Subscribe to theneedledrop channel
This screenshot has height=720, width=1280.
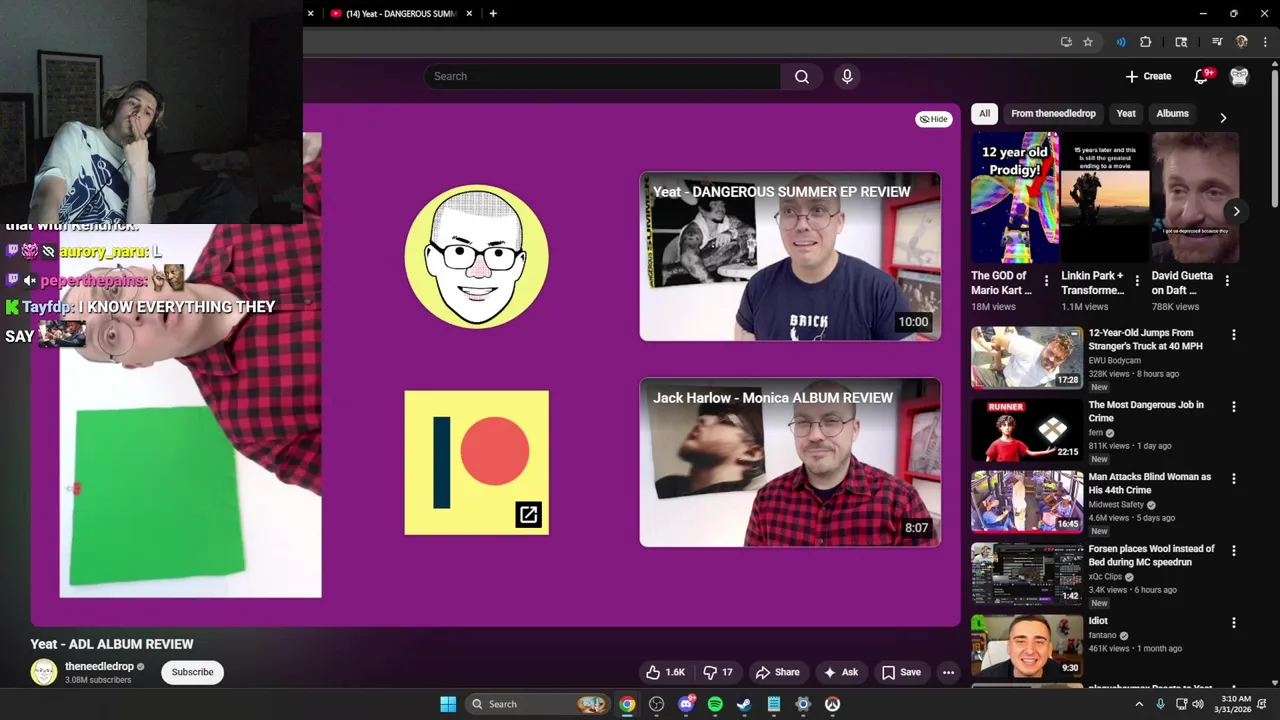pyautogui.click(x=192, y=672)
